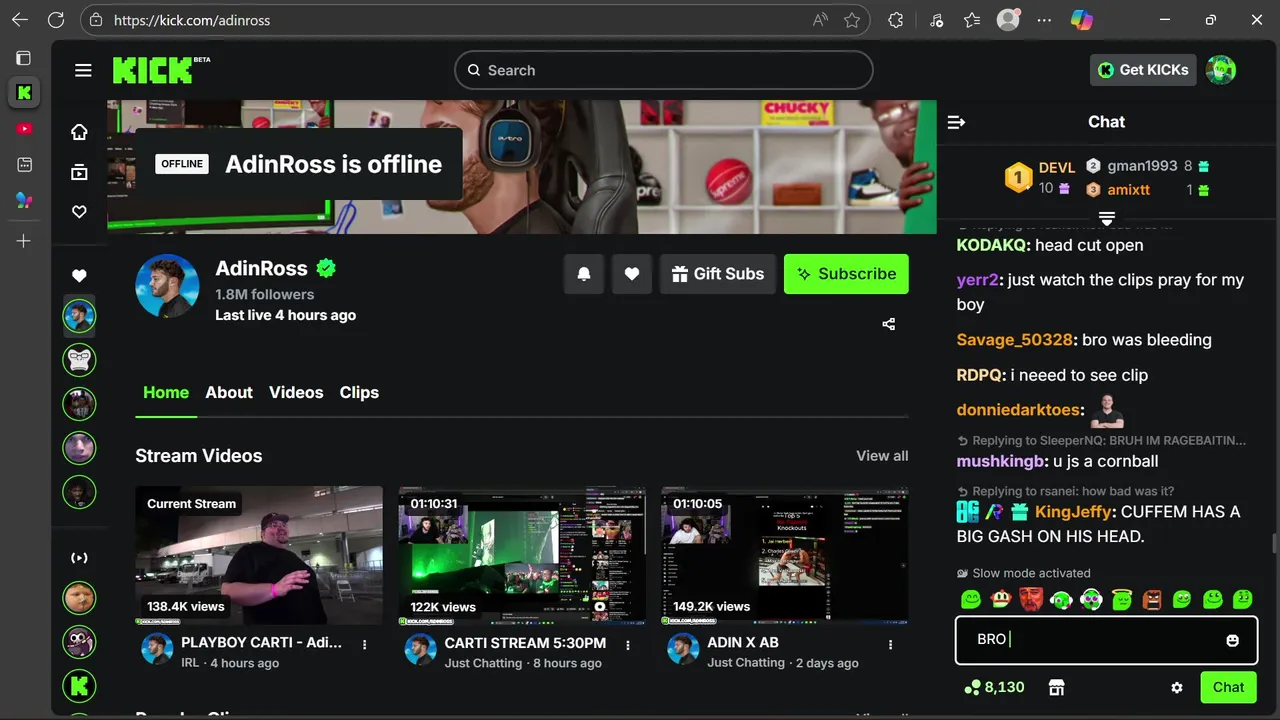Image resolution: width=1280 pixels, height=720 pixels.
Task: Open the Kick hamburger navigation menu
Action: pos(83,70)
